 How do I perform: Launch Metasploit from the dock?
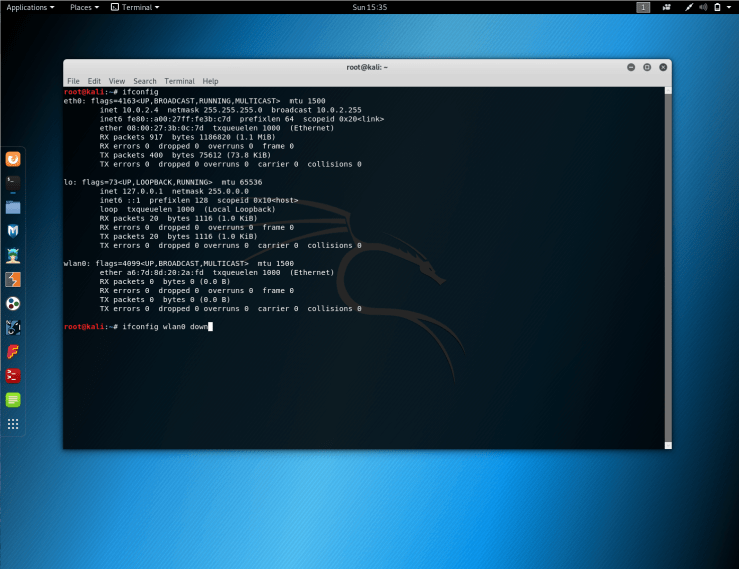pyautogui.click(x=13, y=231)
